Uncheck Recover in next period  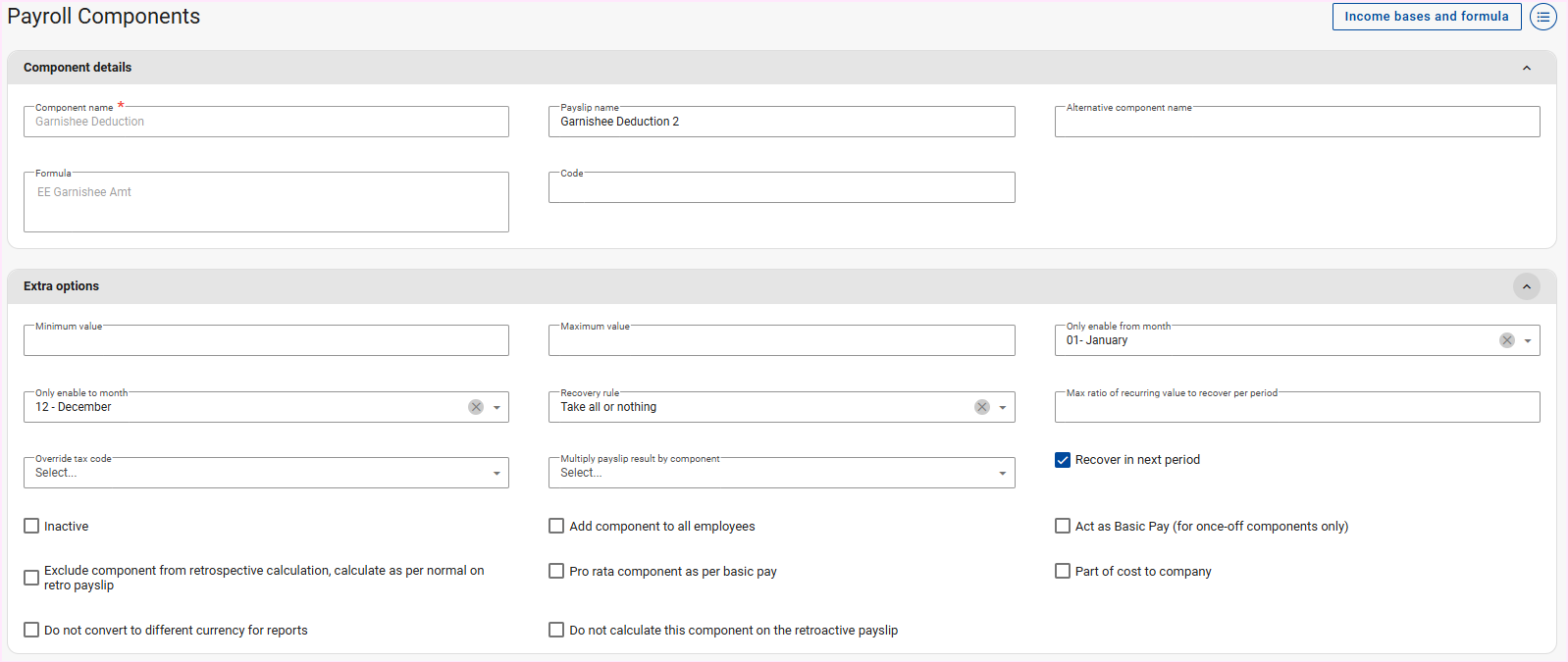click(x=1063, y=460)
